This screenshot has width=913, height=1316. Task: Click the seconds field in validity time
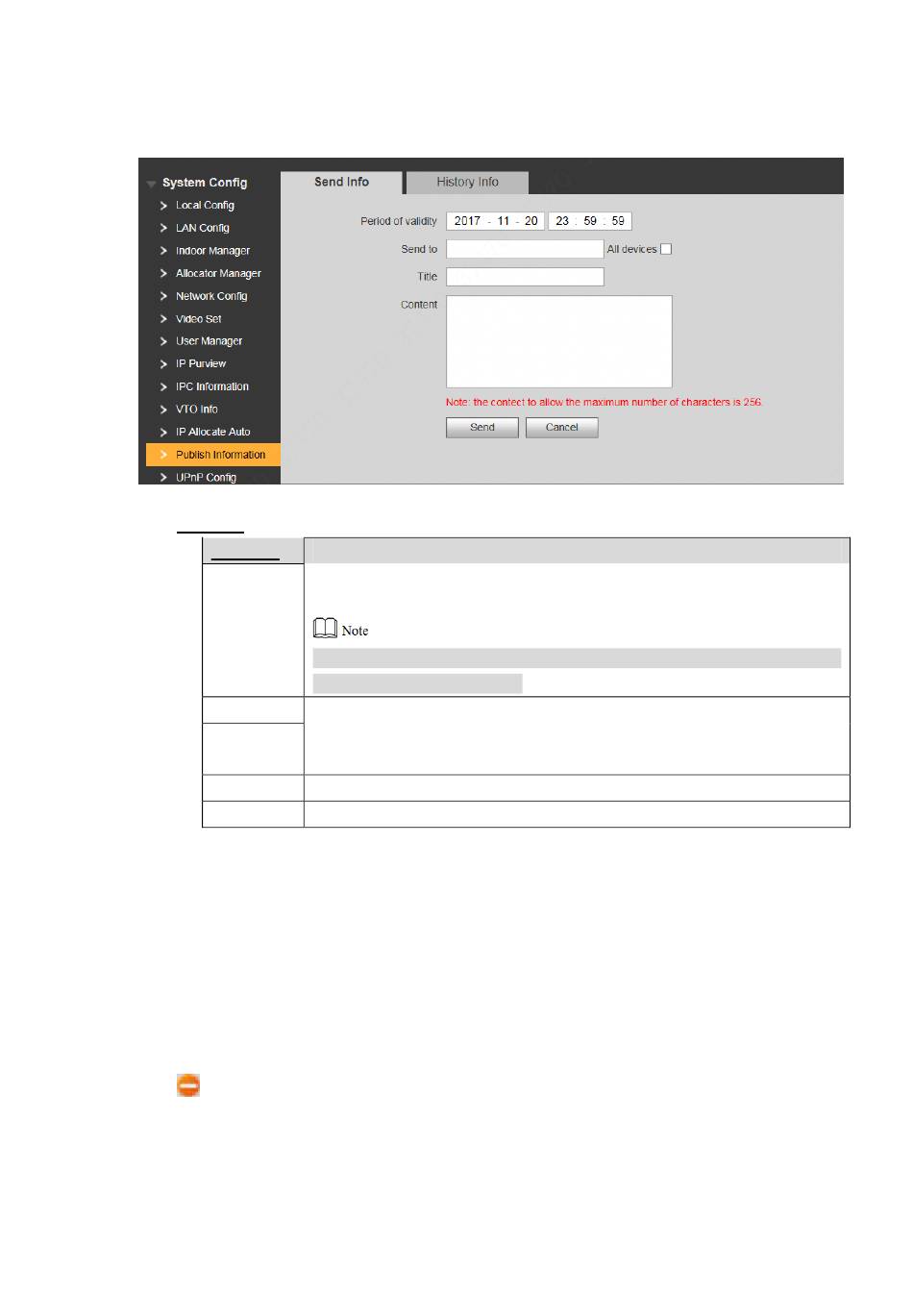click(x=618, y=221)
